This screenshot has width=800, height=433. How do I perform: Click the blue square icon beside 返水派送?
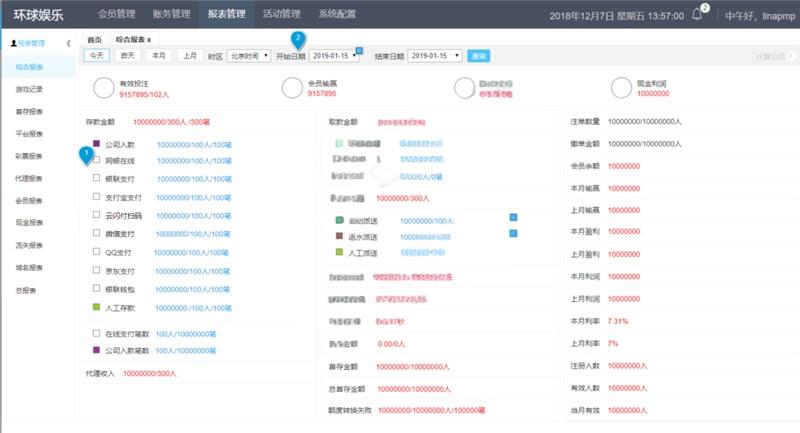(513, 233)
